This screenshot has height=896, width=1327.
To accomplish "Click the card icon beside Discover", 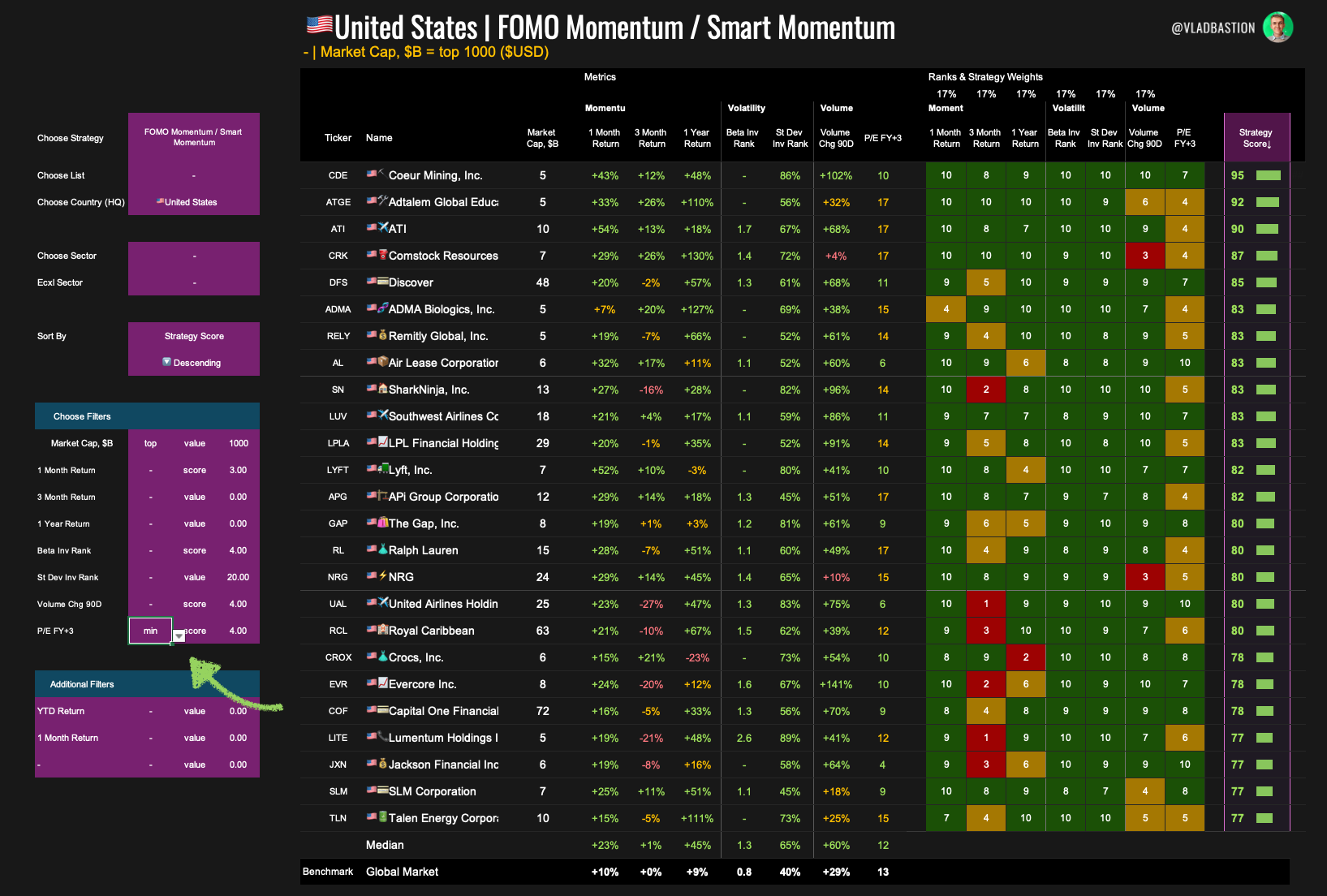I will (382, 281).
